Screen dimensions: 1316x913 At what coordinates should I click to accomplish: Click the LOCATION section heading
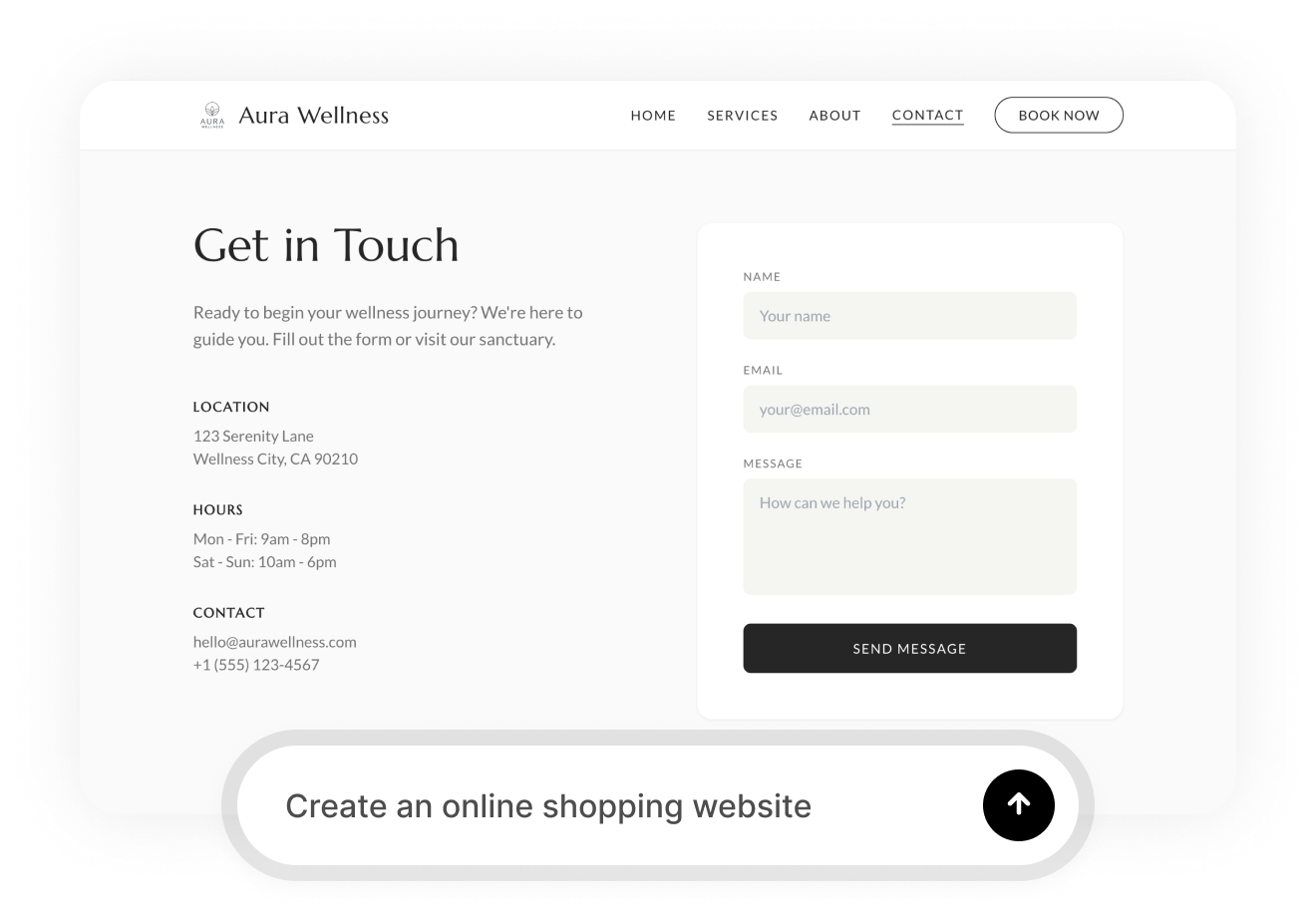point(231,407)
